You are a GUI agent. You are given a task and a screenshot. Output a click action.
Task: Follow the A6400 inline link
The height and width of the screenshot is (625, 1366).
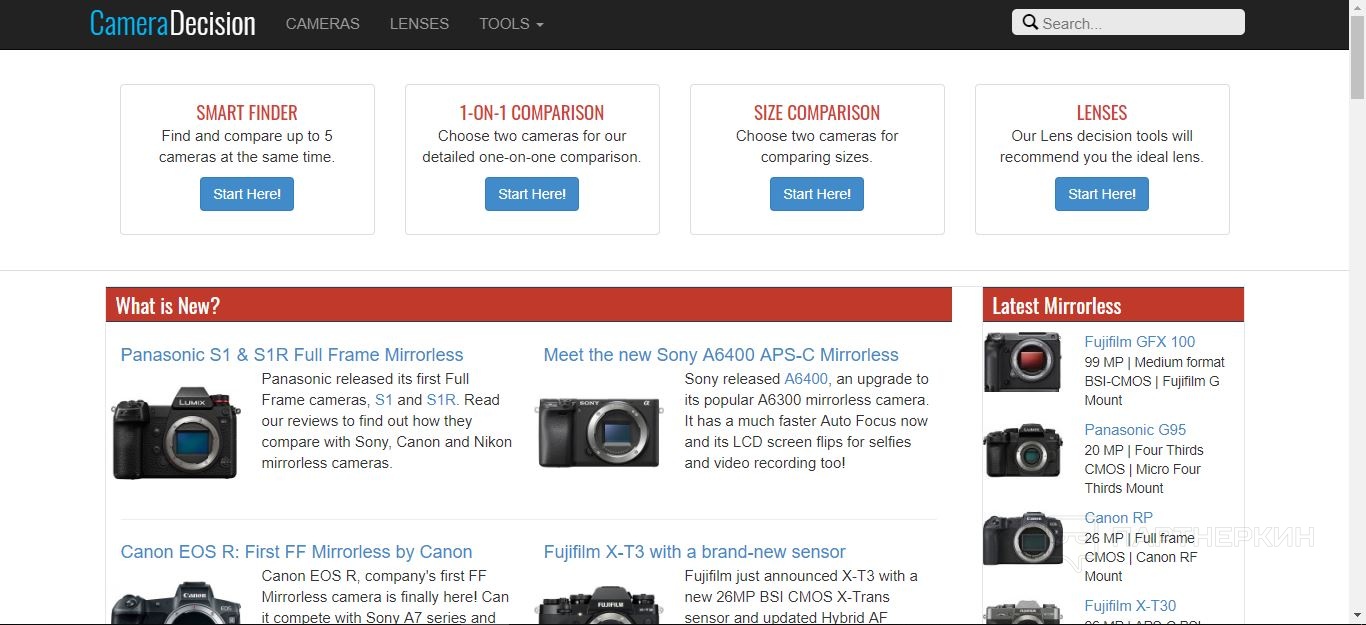tap(806, 379)
